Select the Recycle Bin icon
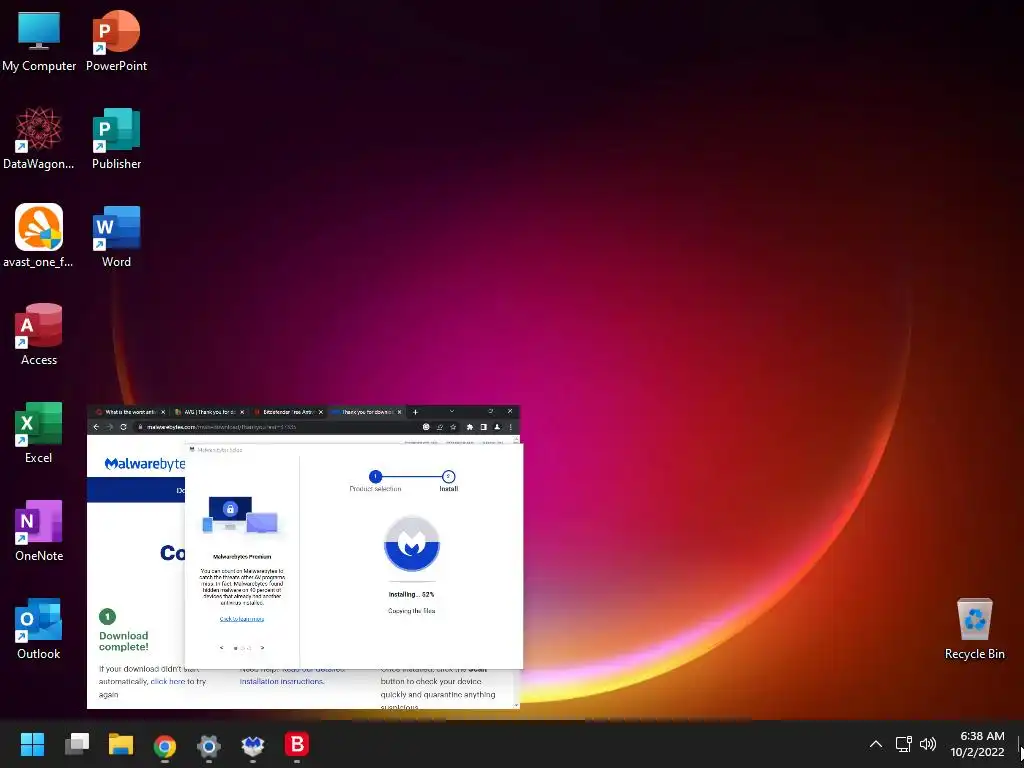 tap(974, 628)
